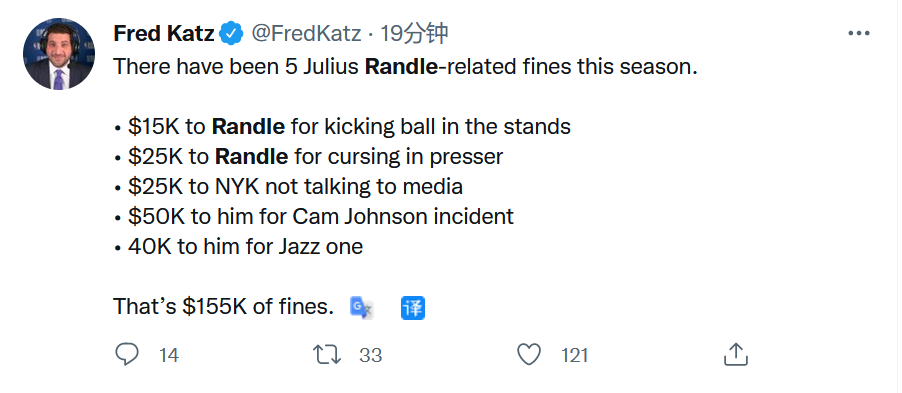Image resolution: width=902 pixels, height=393 pixels.
Task: Click the retweet arrows icon
Action: coord(327,355)
